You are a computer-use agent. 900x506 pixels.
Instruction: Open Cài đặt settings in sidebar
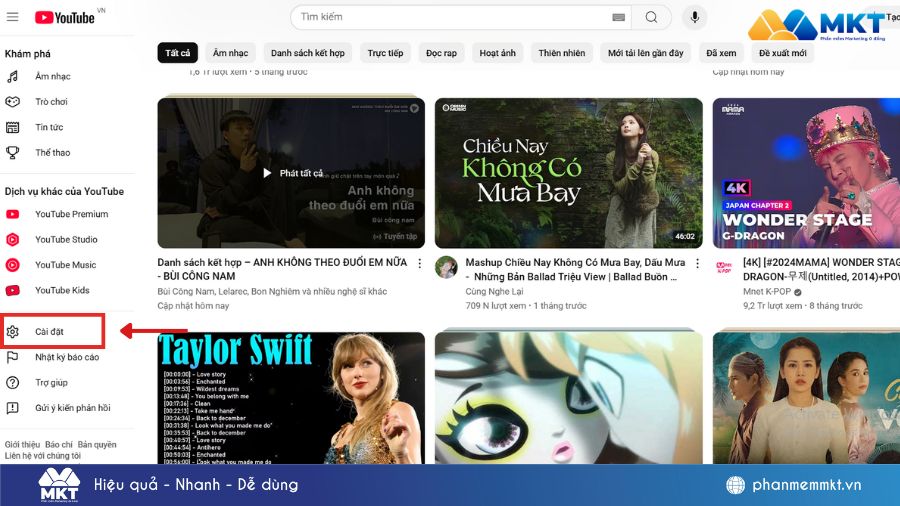point(50,331)
